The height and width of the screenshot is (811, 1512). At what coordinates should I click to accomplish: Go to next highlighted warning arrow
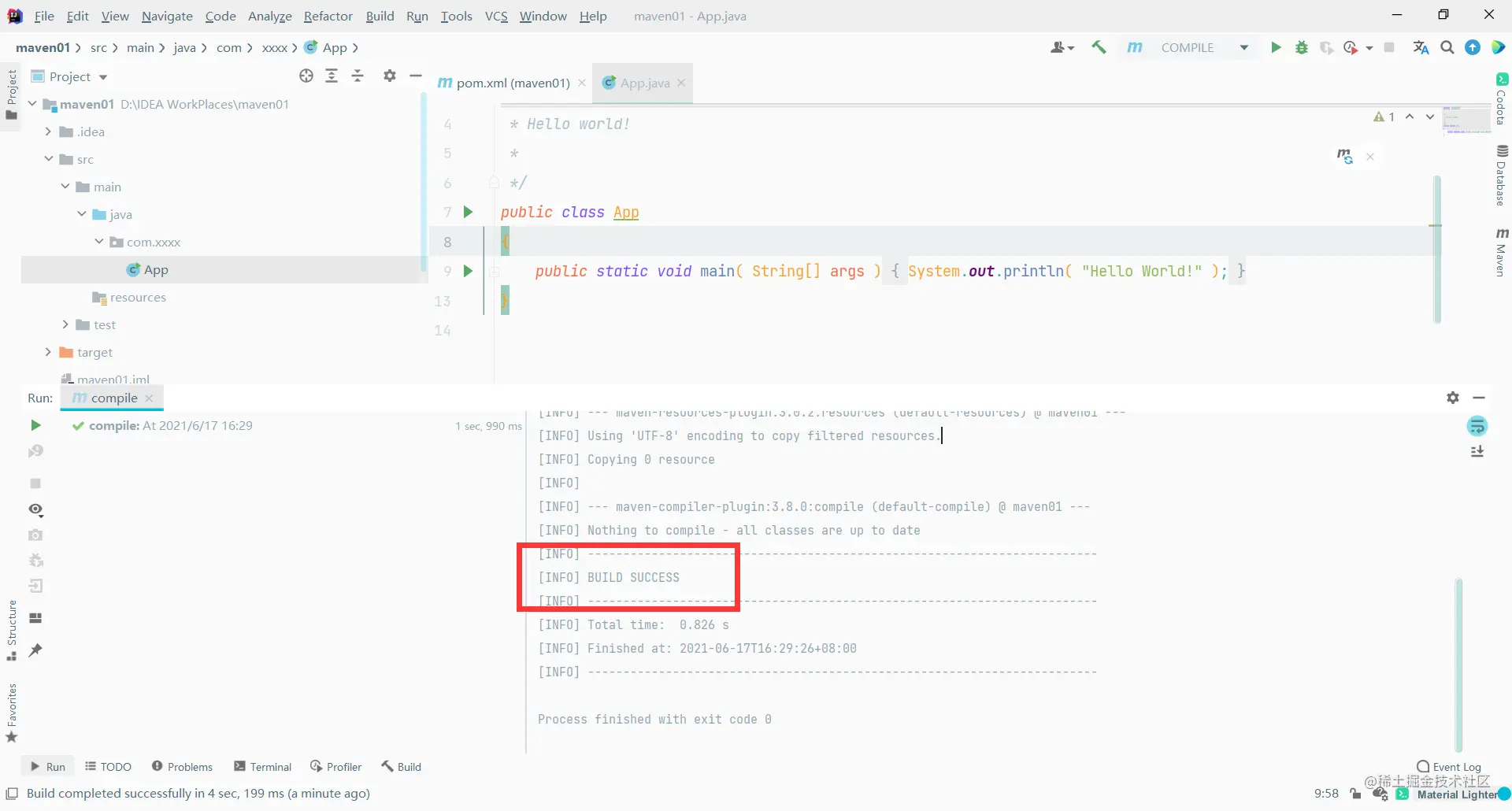tap(1429, 117)
